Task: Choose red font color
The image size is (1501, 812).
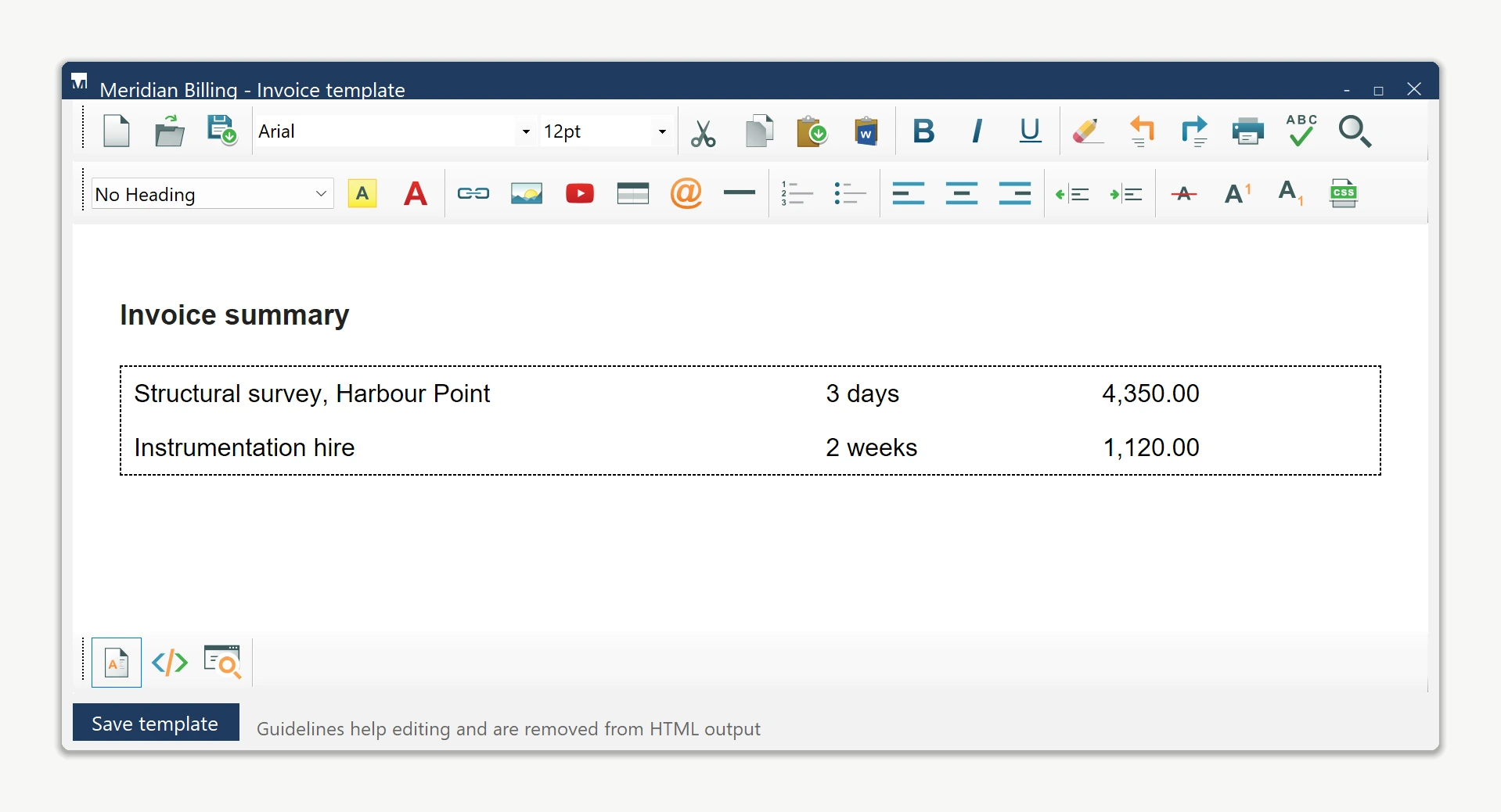Action: pyautogui.click(x=416, y=194)
